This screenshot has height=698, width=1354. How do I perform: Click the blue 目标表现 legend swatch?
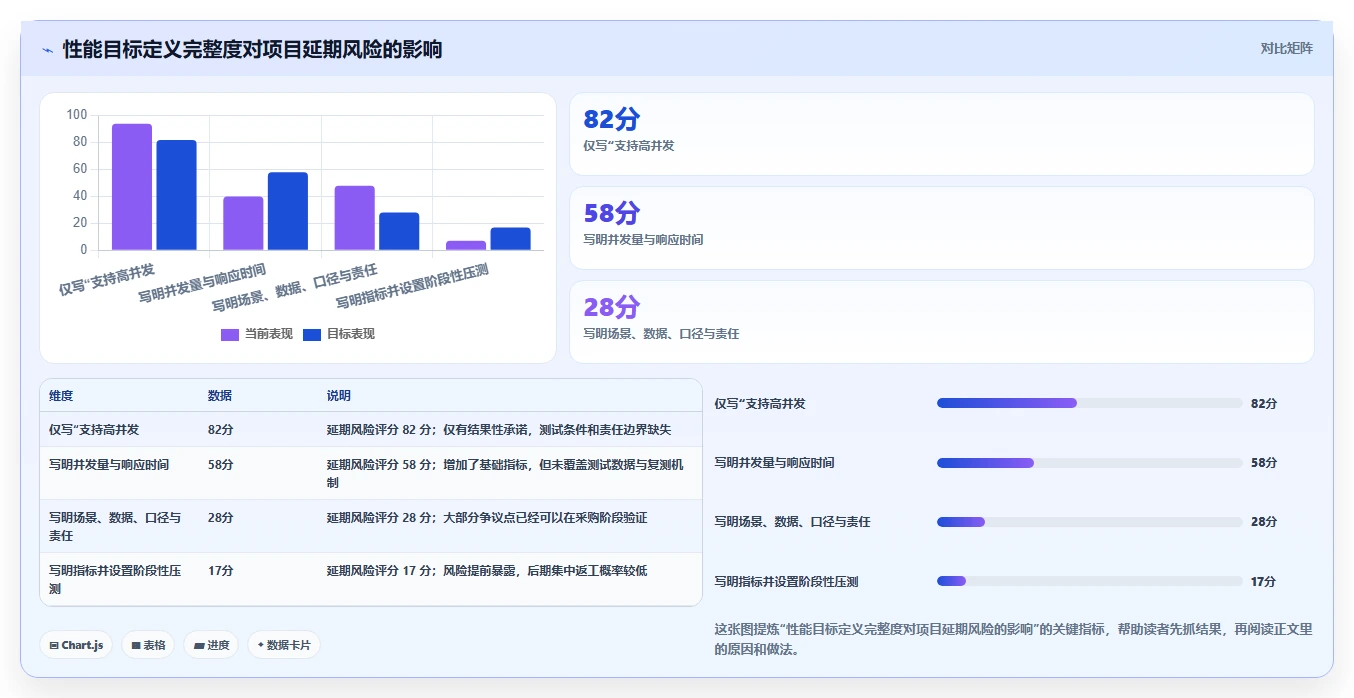[312, 334]
